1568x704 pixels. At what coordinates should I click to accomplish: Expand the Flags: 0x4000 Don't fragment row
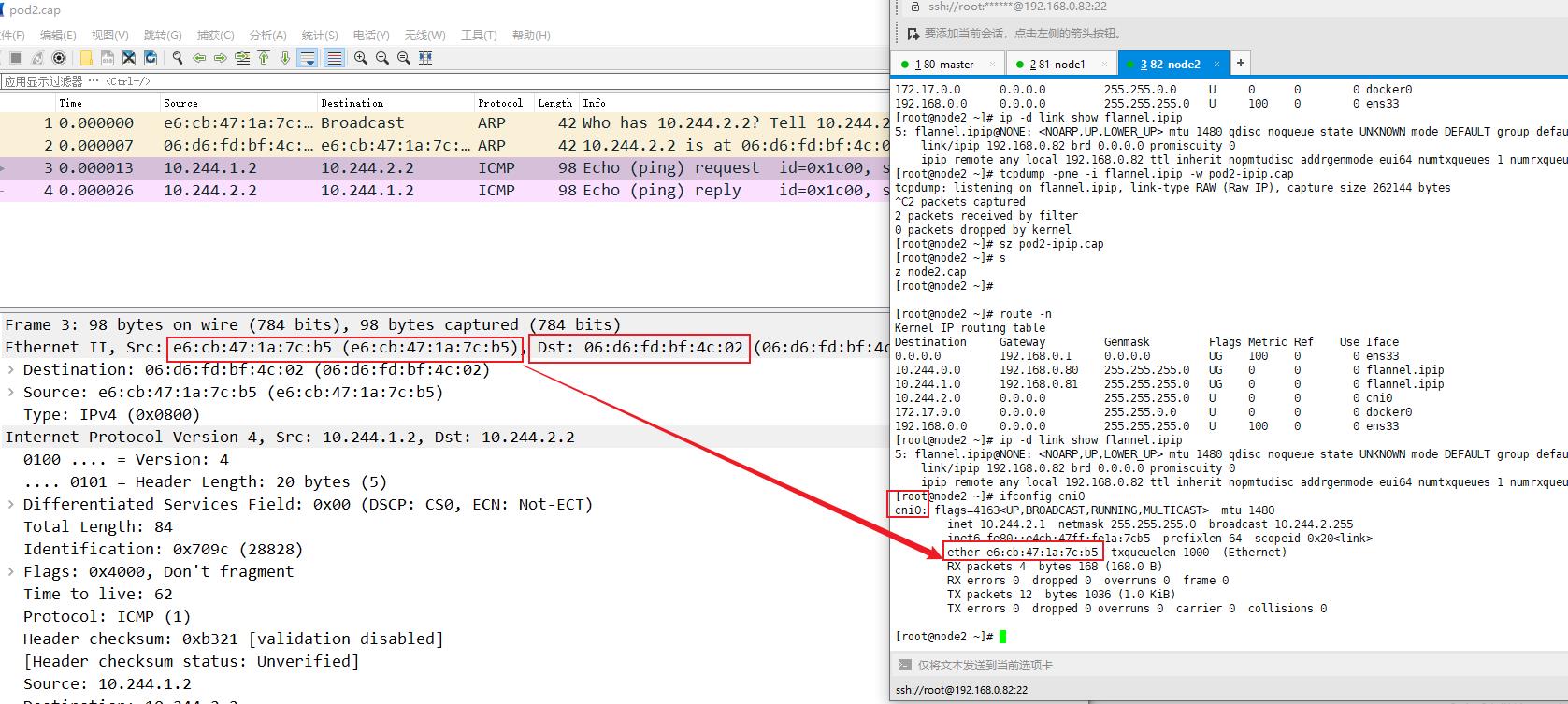click(11, 571)
